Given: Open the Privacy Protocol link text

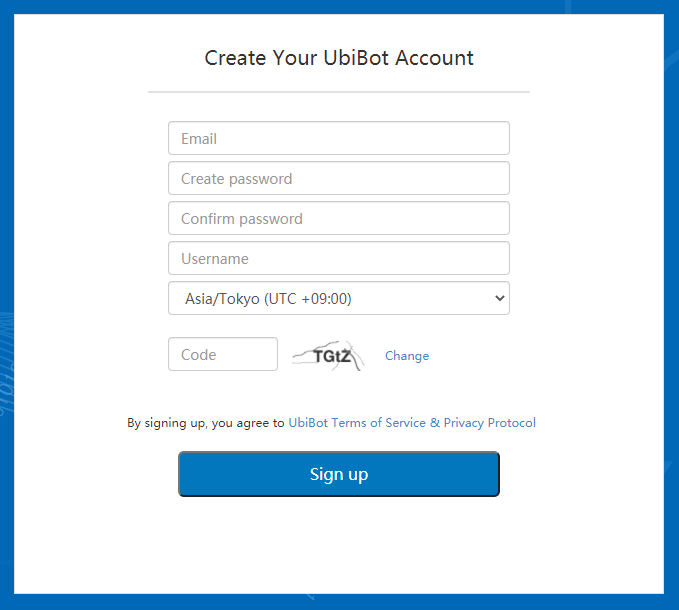Looking at the screenshot, I should (x=490, y=423).
